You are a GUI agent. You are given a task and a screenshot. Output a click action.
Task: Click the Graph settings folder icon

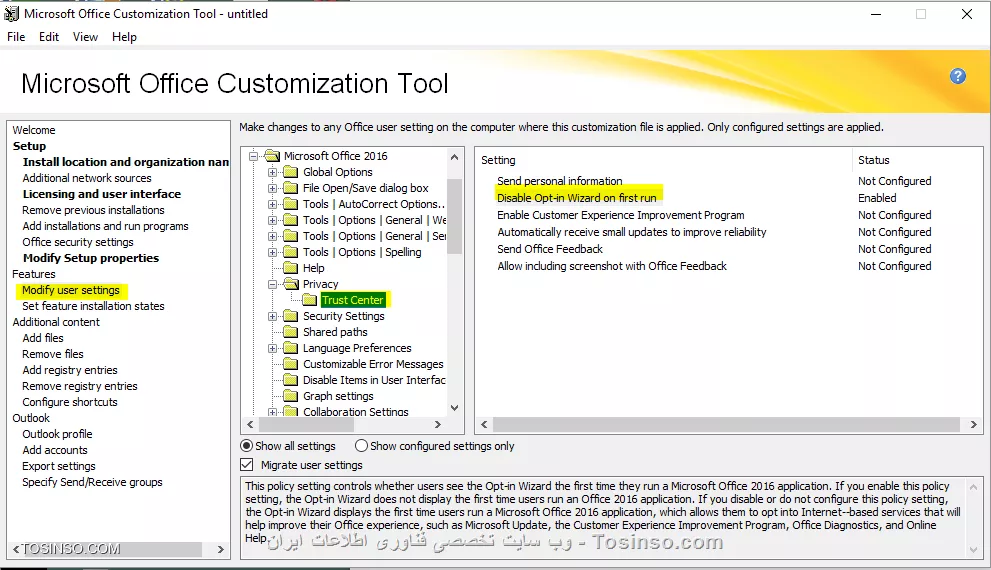tap(291, 396)
